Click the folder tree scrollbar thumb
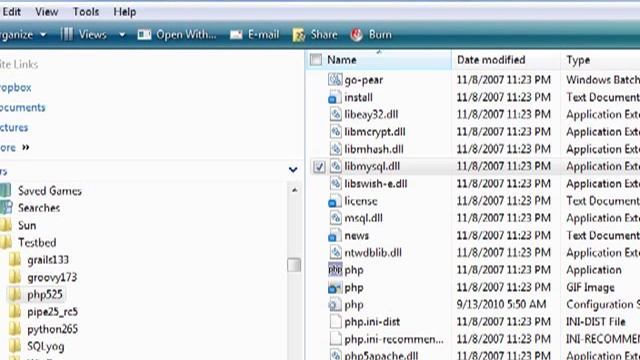The height and width of the screenshot is (360, 640). click(294, 265)
